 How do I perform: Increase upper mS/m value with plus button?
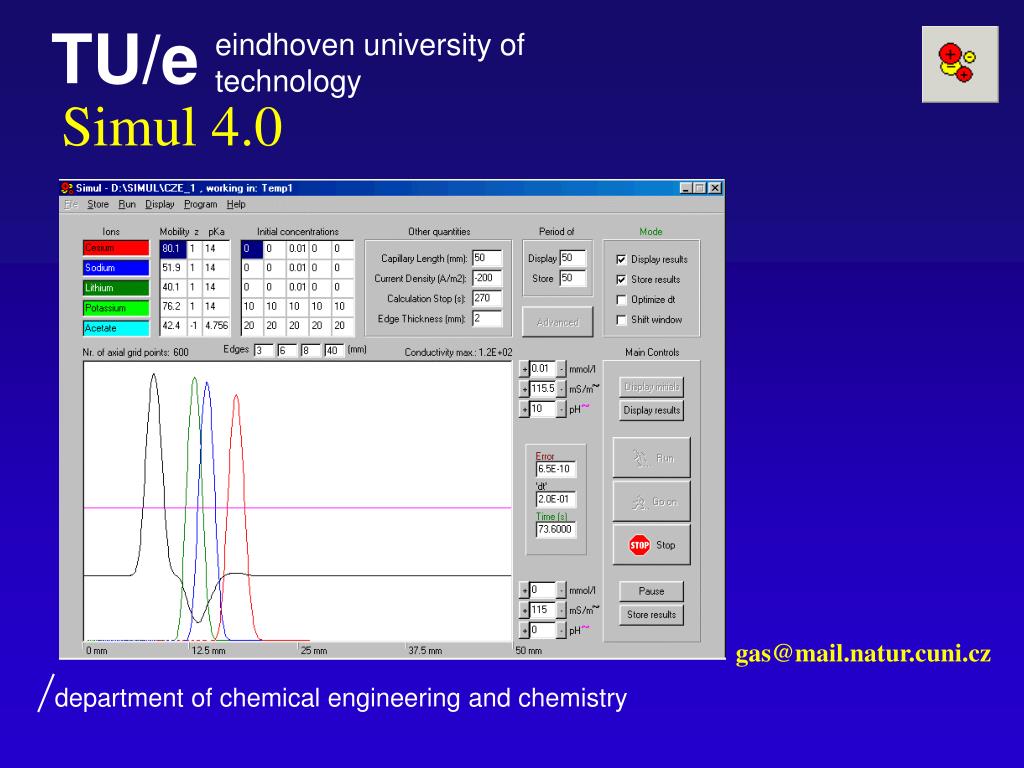pyautogui.click(x=524, y=389)
